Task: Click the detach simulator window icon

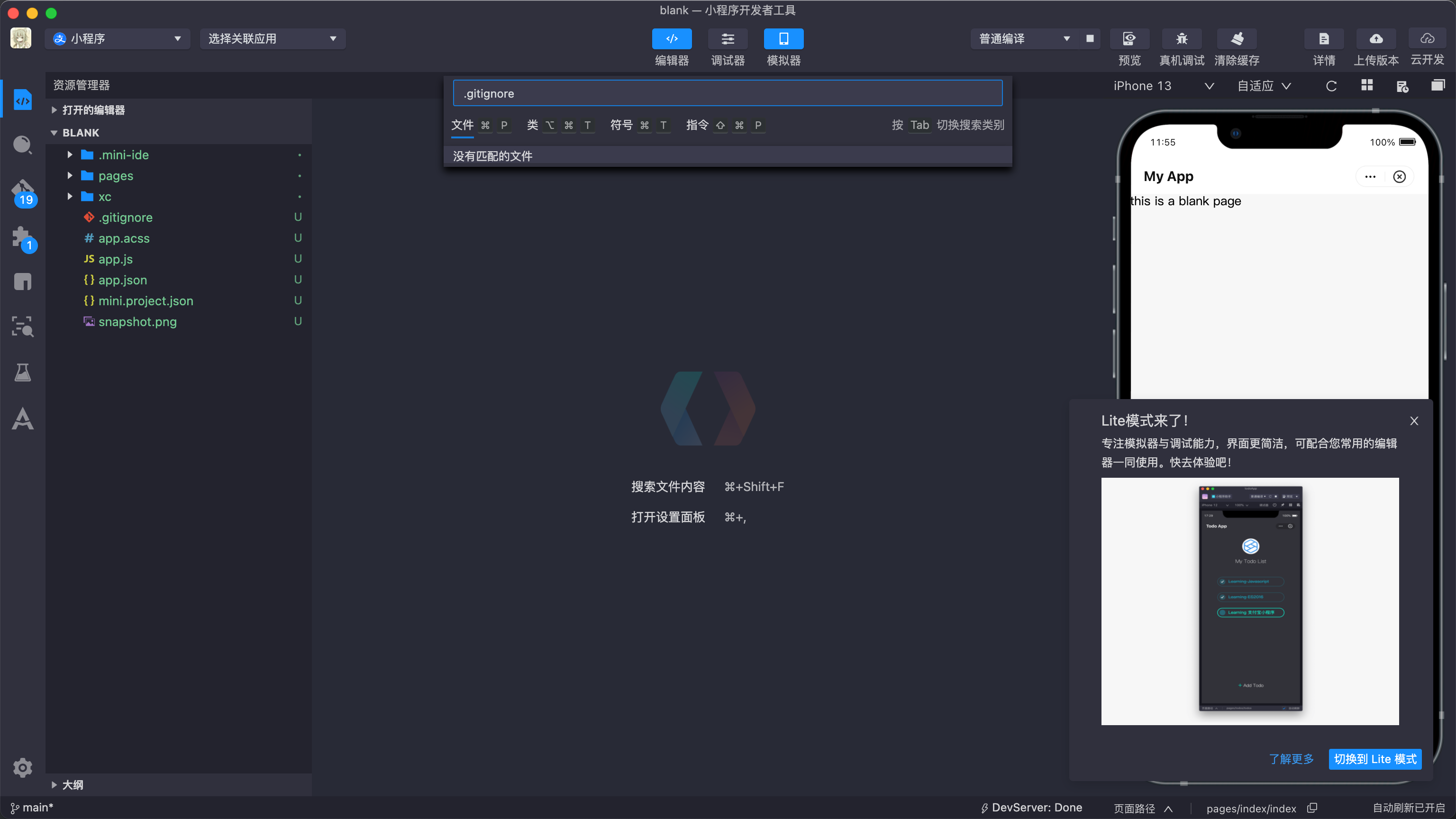Action: (1438, 85)
